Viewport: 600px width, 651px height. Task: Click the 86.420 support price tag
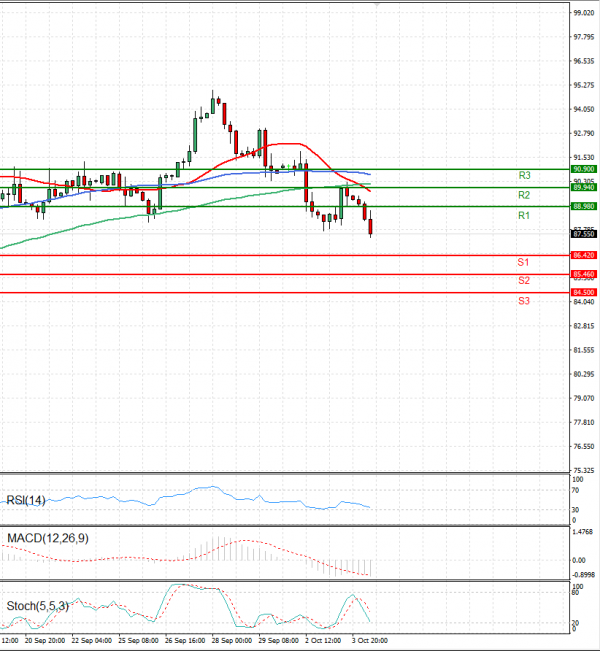pyautogui.click(x=584, y=255)
